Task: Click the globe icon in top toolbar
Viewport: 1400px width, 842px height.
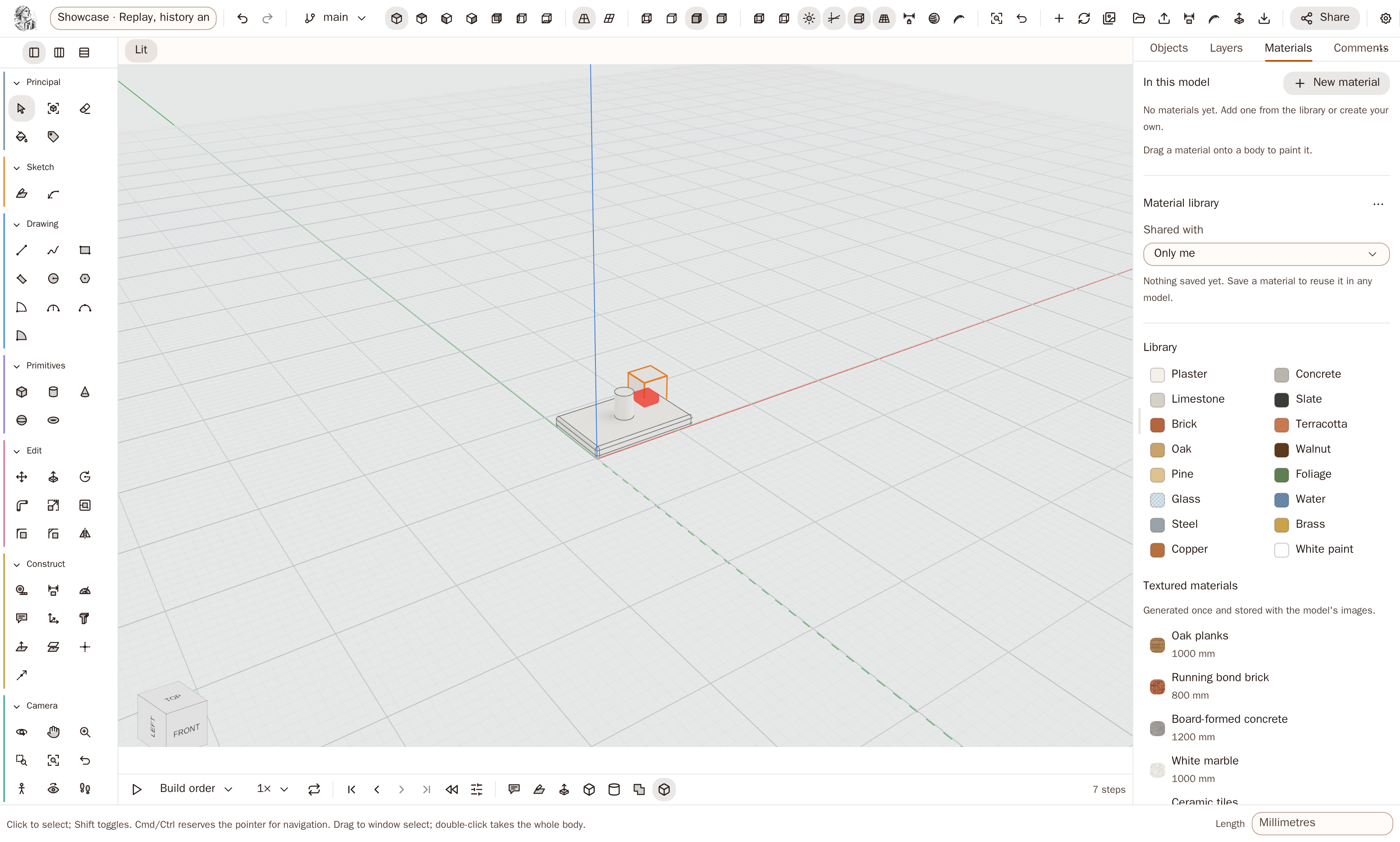Action: pos(934,19)
